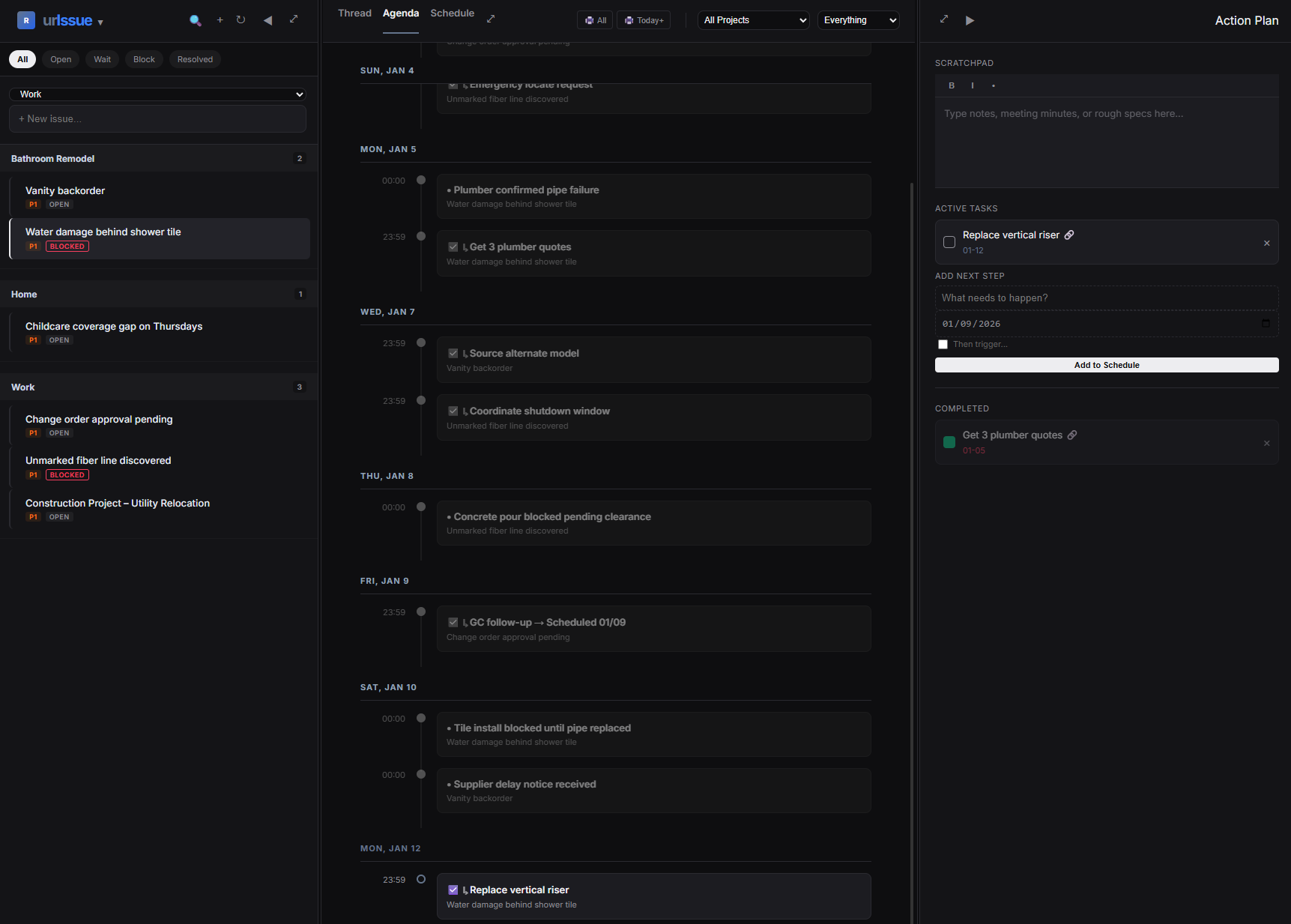Open the Work selector above New issue
Screen dimensions: 1291x924
click(157, 94)
